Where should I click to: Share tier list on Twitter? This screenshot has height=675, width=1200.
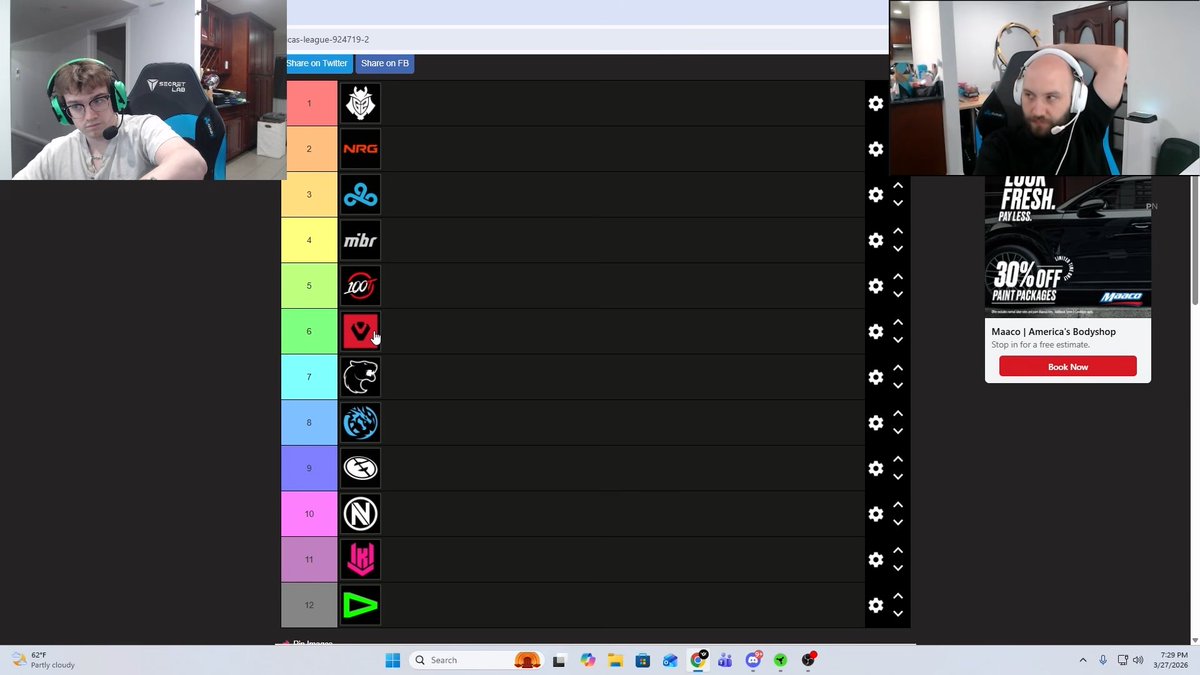[318, 63]
